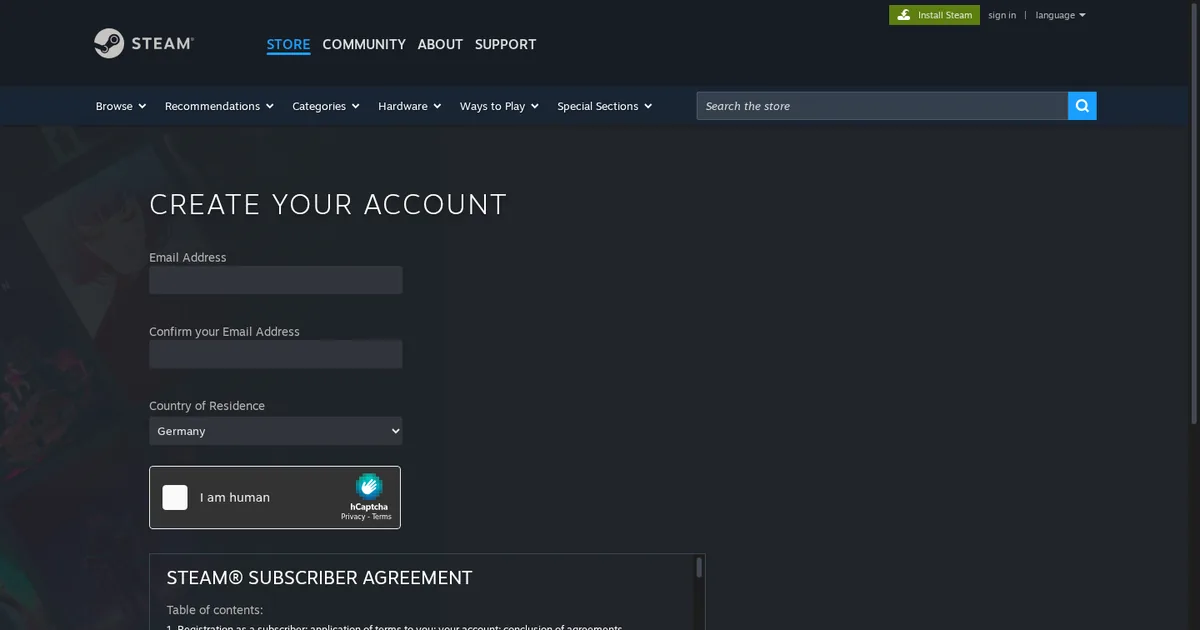
Task: Open the Browse dropdown menu
Action: (121, 106)
